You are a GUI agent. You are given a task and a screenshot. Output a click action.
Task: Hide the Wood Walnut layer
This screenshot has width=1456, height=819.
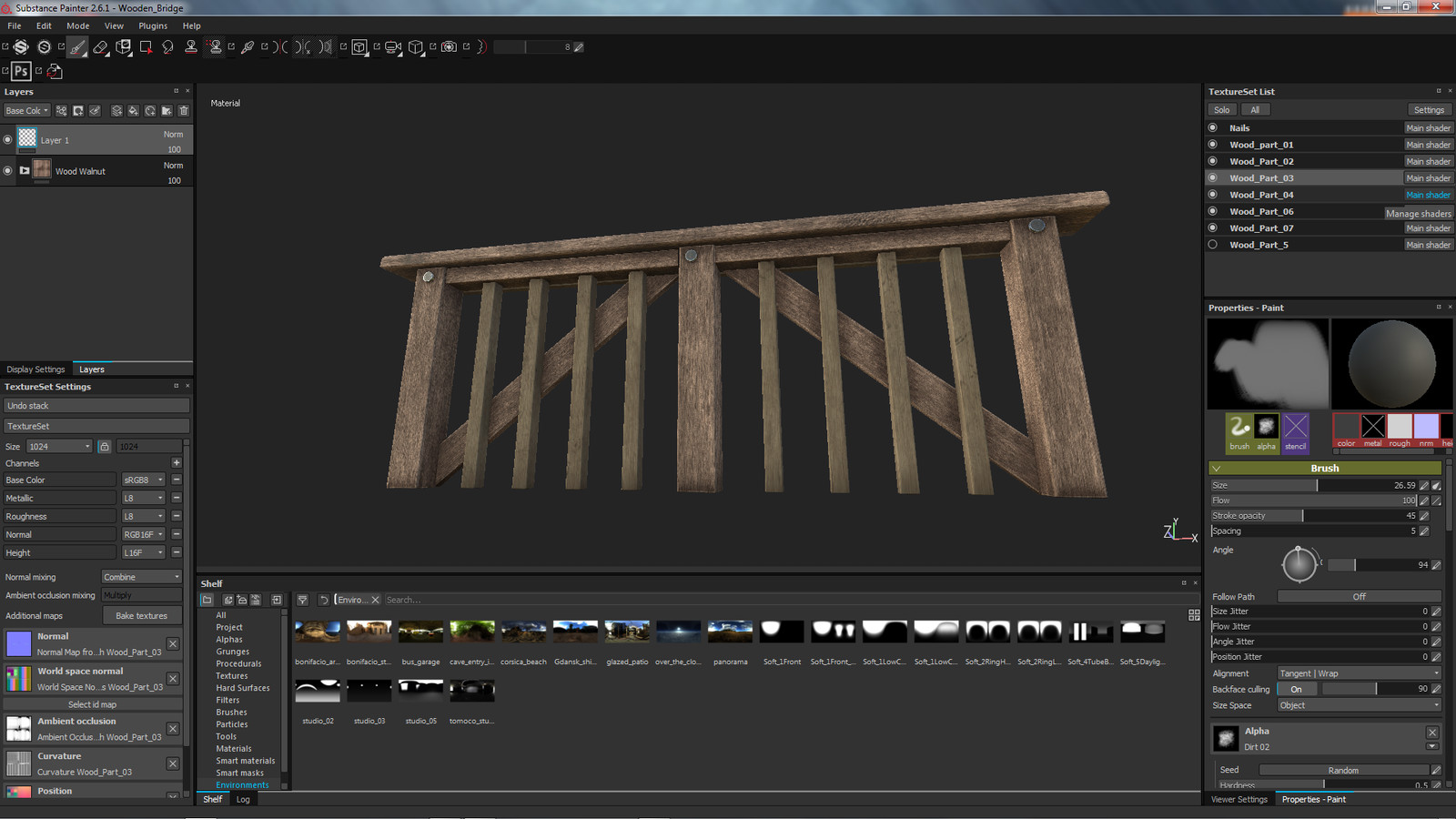pyautogui.click(x=8, y=170)
